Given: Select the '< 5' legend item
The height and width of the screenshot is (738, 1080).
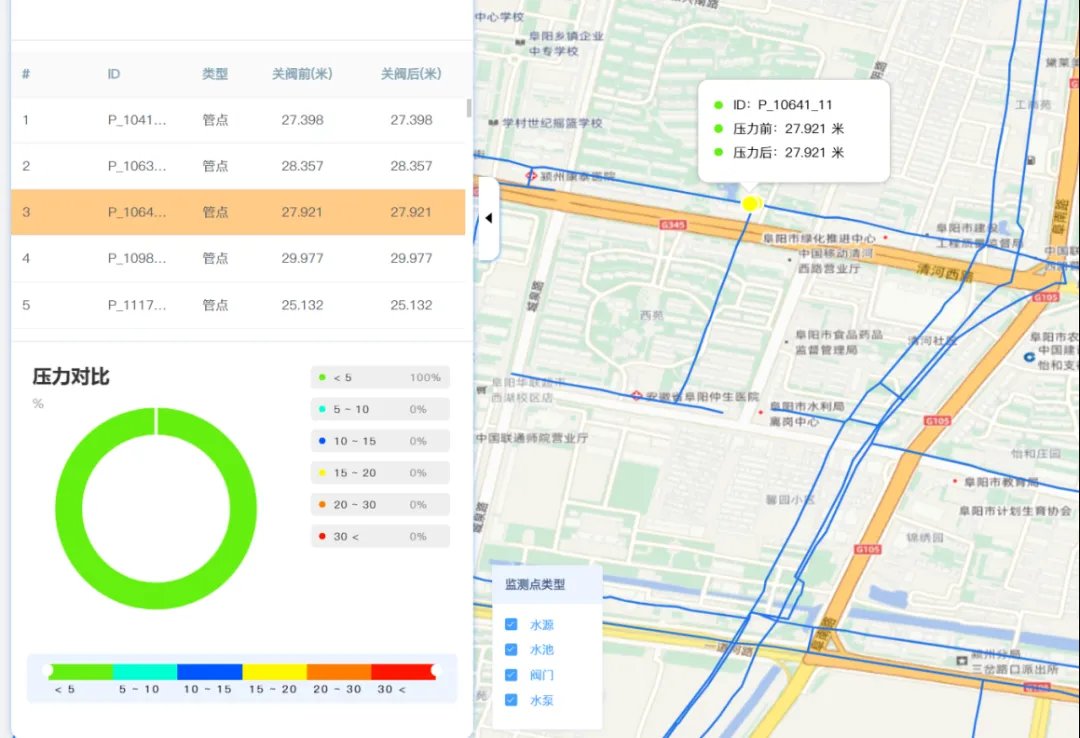Looking at the screenshot, I should tap(380, 377).
